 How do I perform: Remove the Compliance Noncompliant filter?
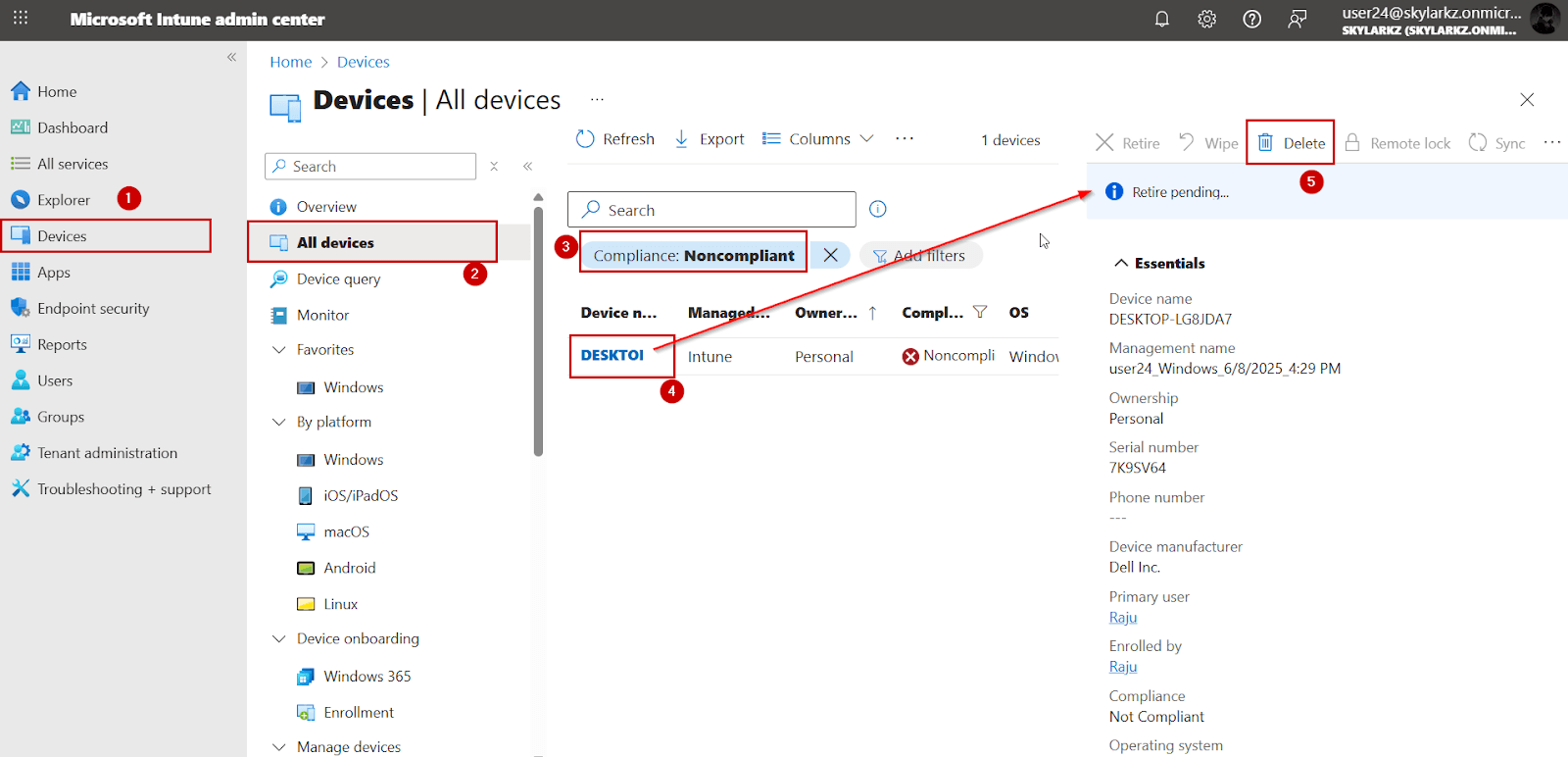tap(830, 255)
